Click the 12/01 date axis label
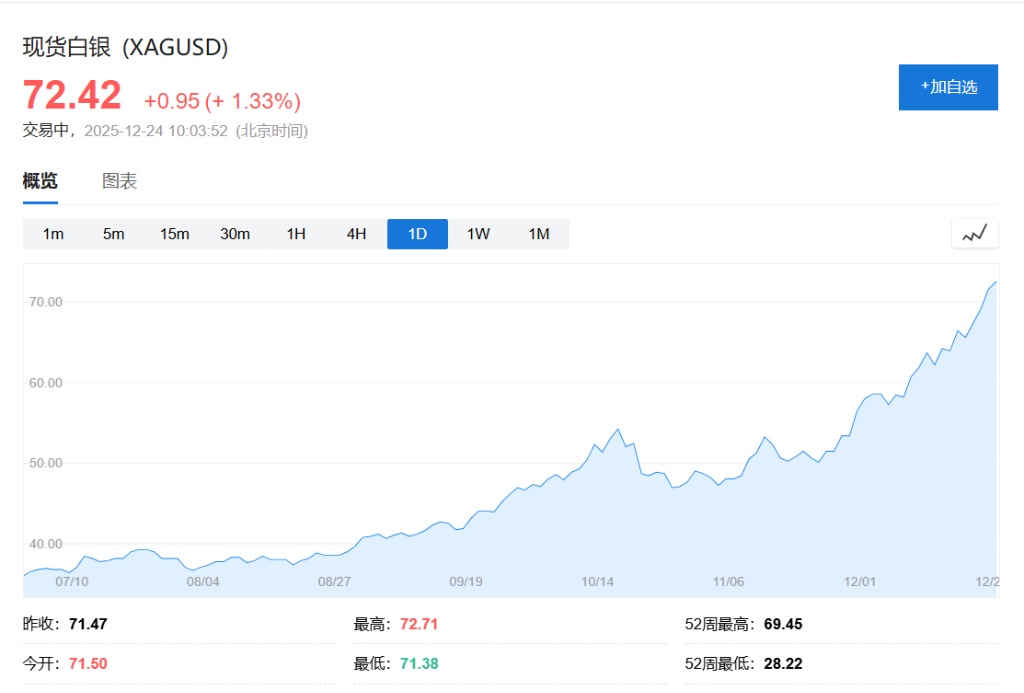1024x693 pixels. pyautogui.click(x=860, y=581)
